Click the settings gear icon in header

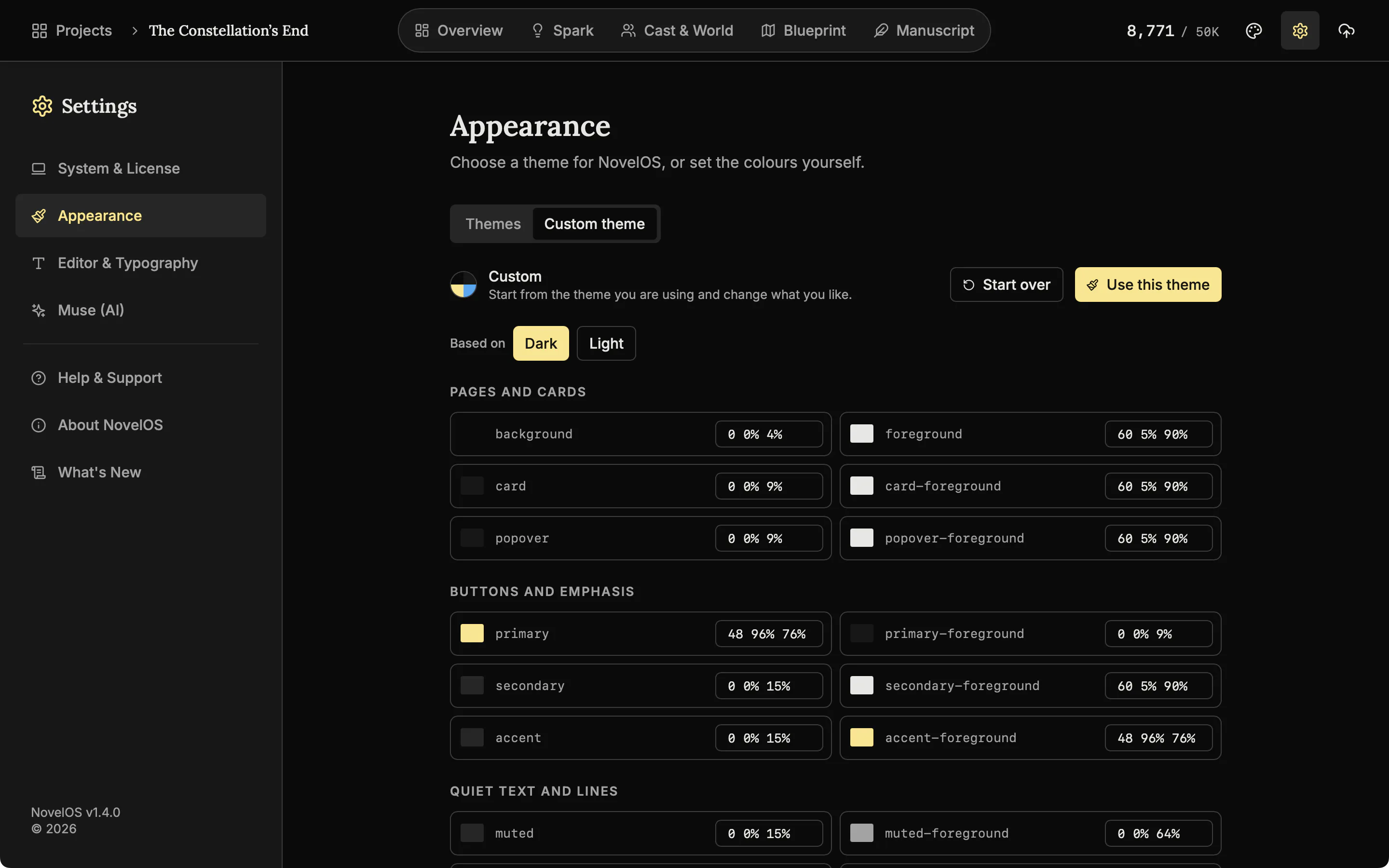[1300, 30]
